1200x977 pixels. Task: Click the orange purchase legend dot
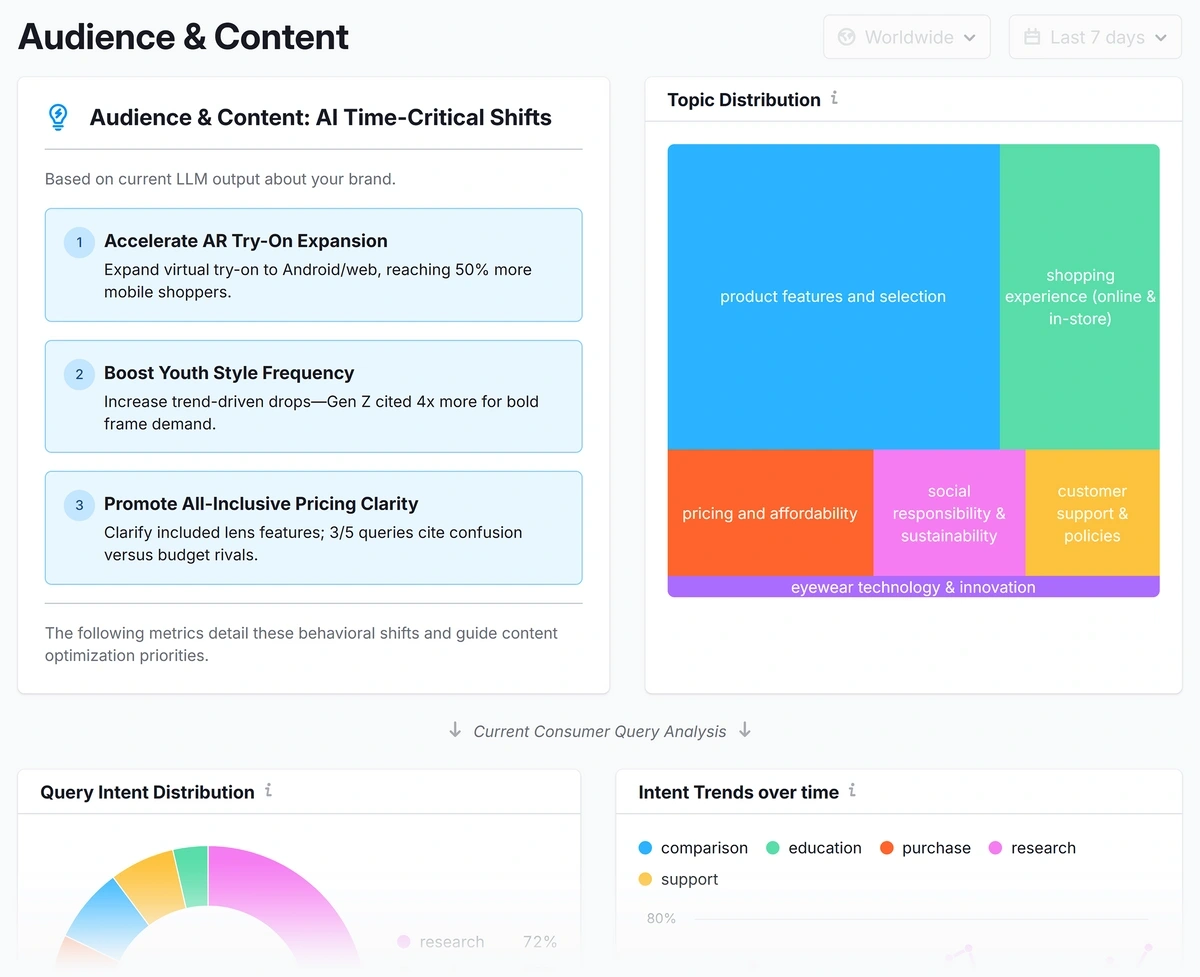tap(886, 848)
